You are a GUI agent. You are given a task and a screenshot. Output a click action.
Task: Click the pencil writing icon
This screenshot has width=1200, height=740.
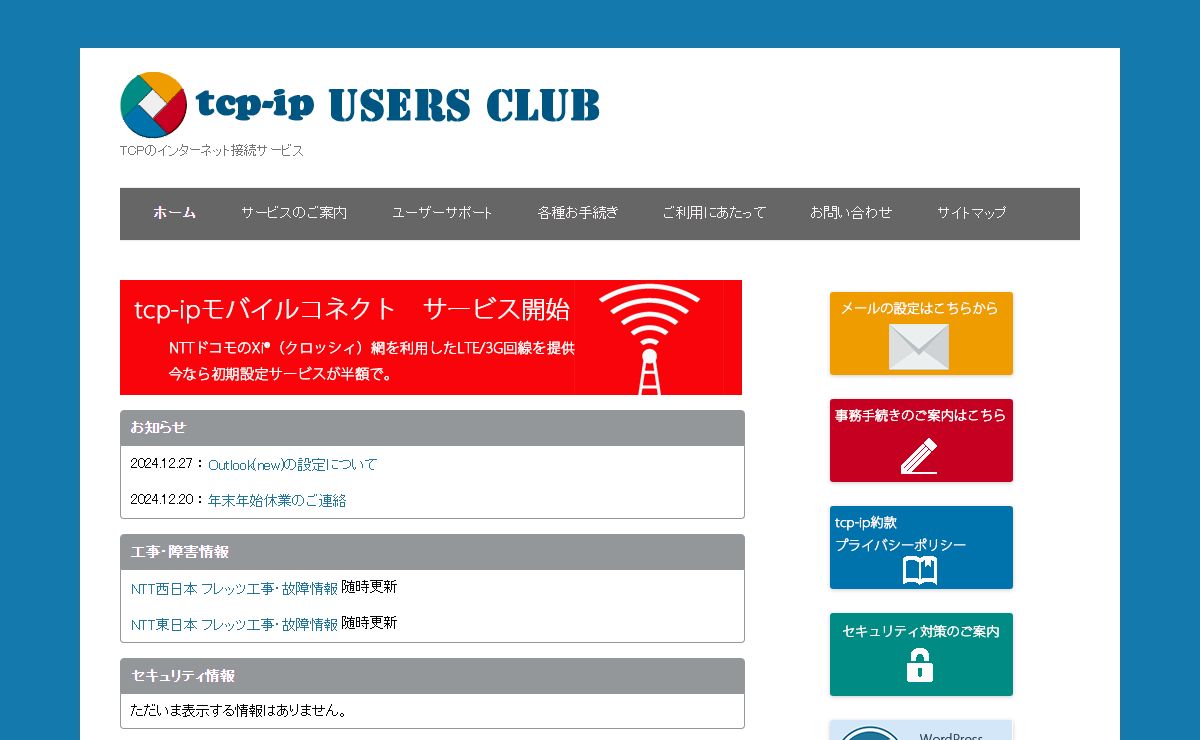[919, 456]
